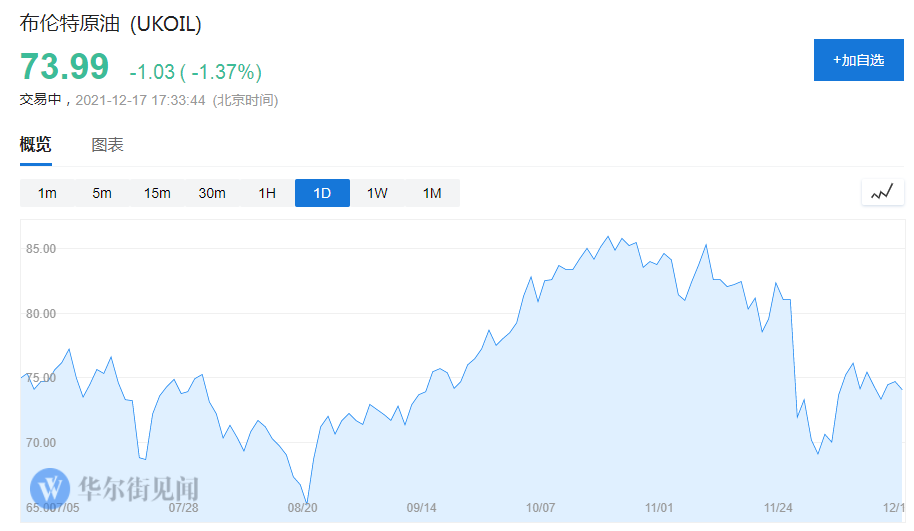Choose the 15m interval
914x531 pixels.
[157, 193]
